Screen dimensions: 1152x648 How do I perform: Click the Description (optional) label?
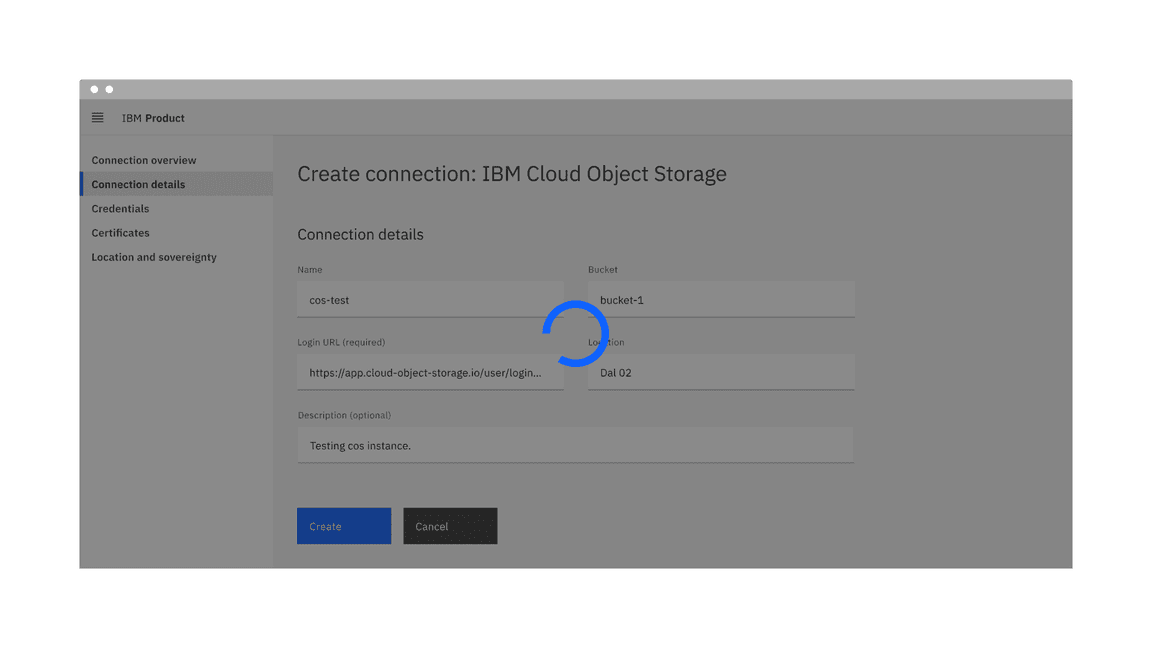pyautogui.click(x=344, y=415)
